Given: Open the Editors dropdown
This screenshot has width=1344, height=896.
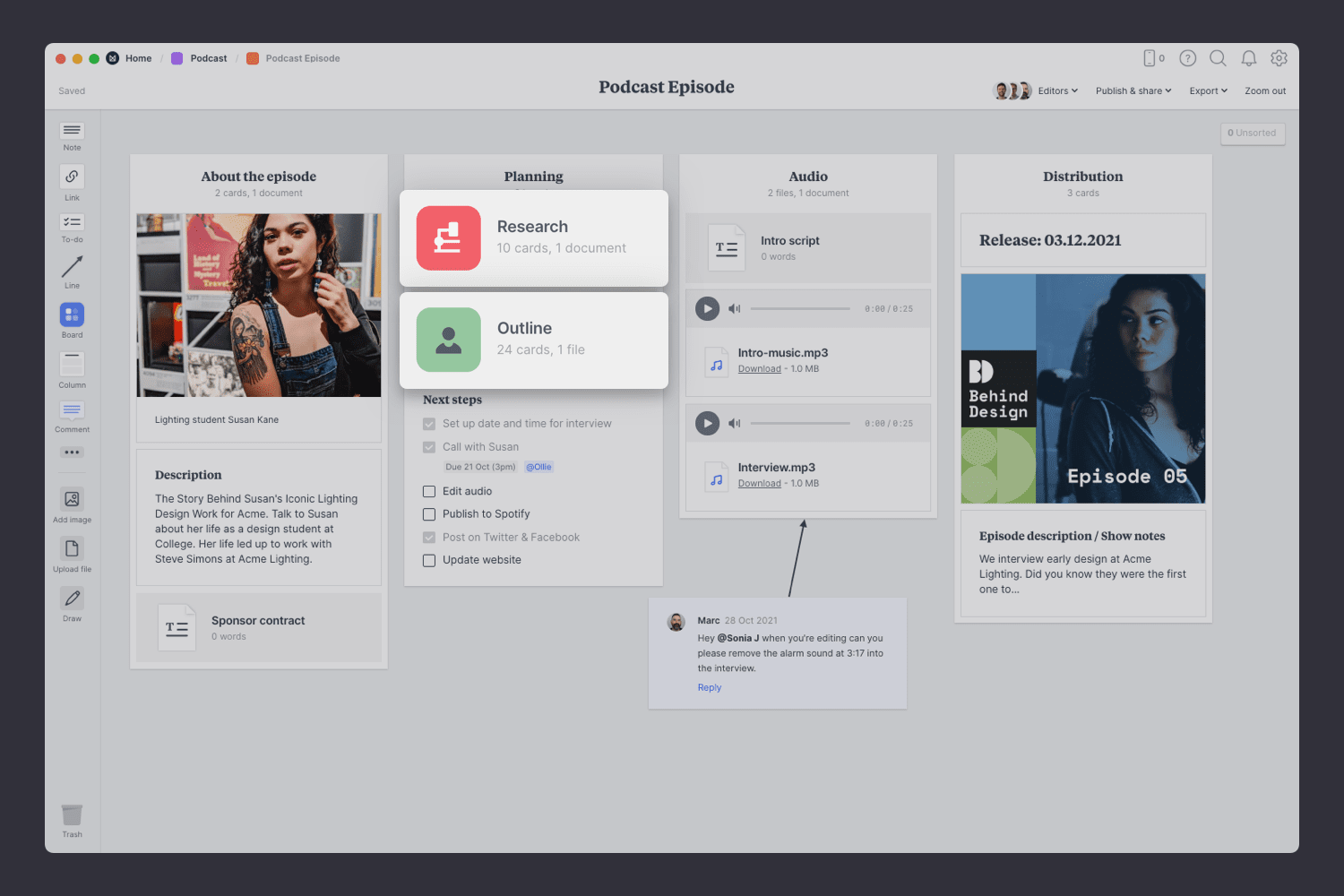Looking at the screenshot, I should (1057, 90).
